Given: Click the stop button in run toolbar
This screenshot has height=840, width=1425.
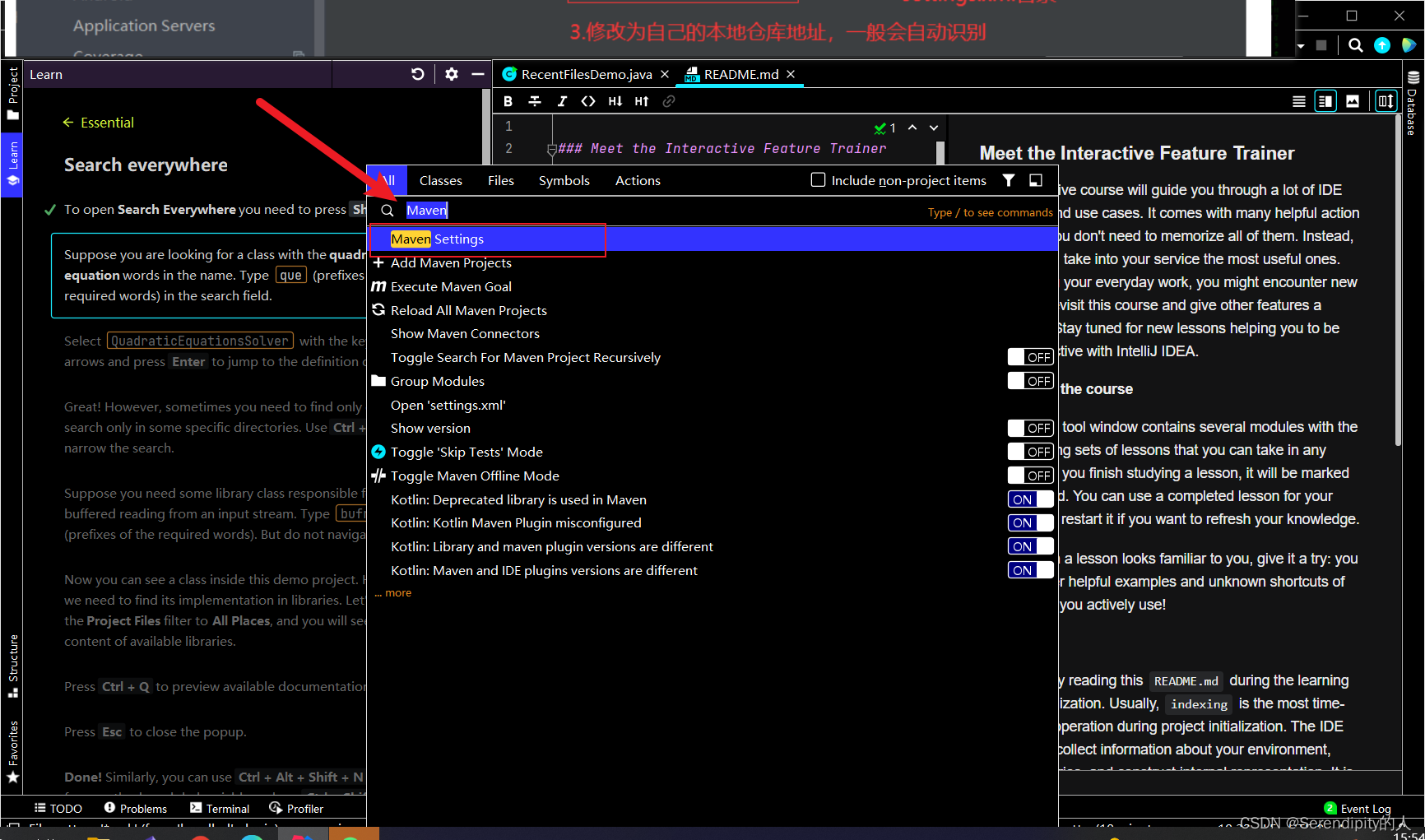Looking at the screenshot, I should point(1321,45).
